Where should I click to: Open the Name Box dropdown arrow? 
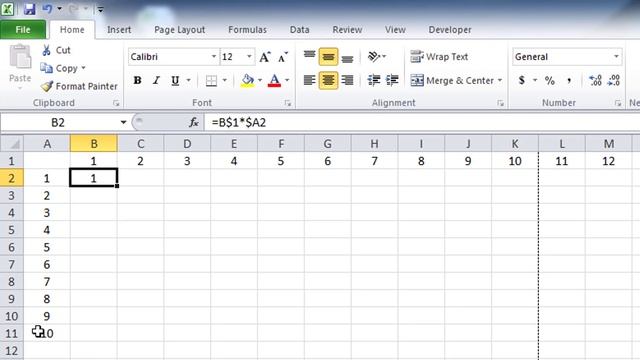123,122
